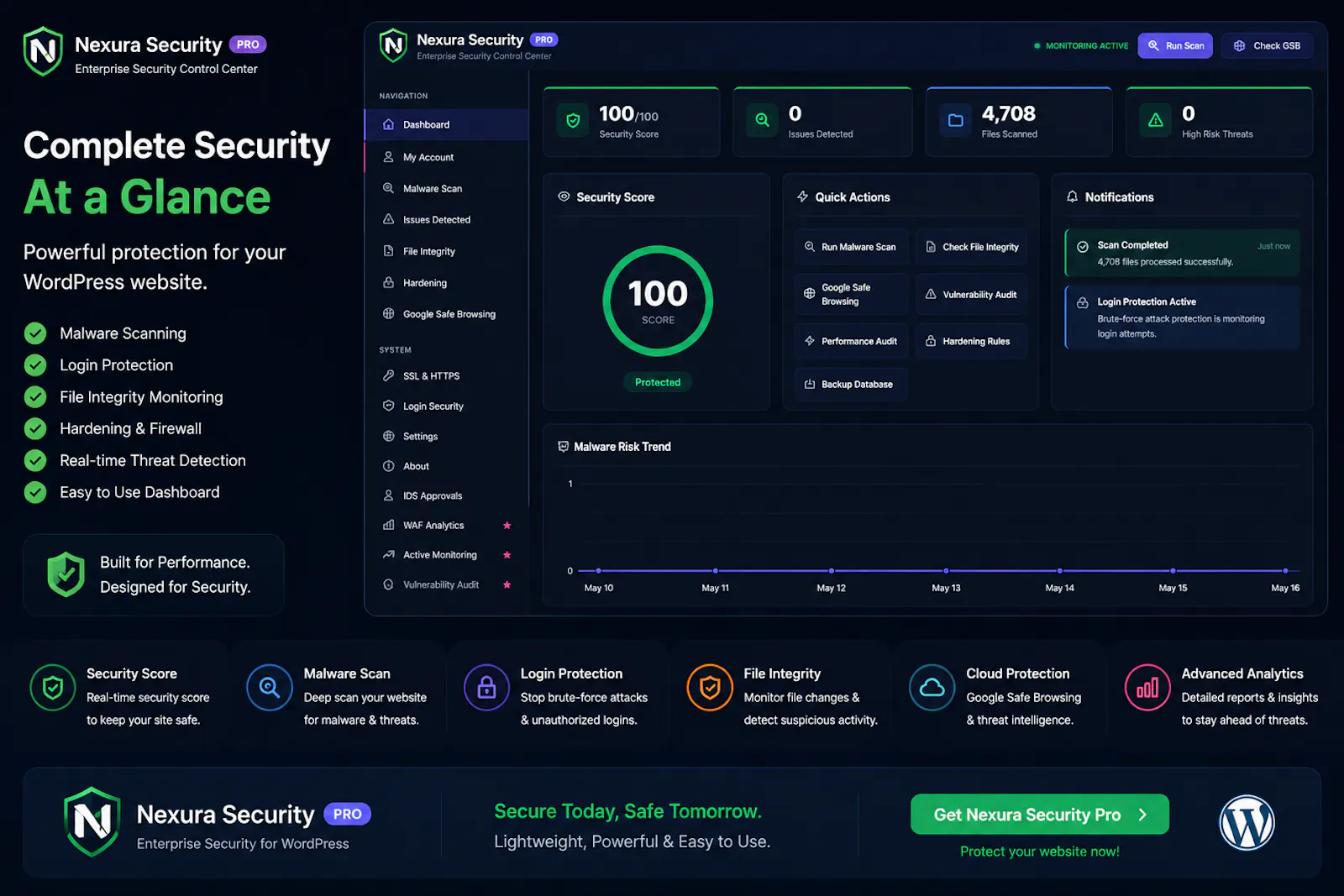Click the pink star beside Vulnerability Audit in the sidebar
Viewport: 1344px width, 896px height.
[507, 584]
